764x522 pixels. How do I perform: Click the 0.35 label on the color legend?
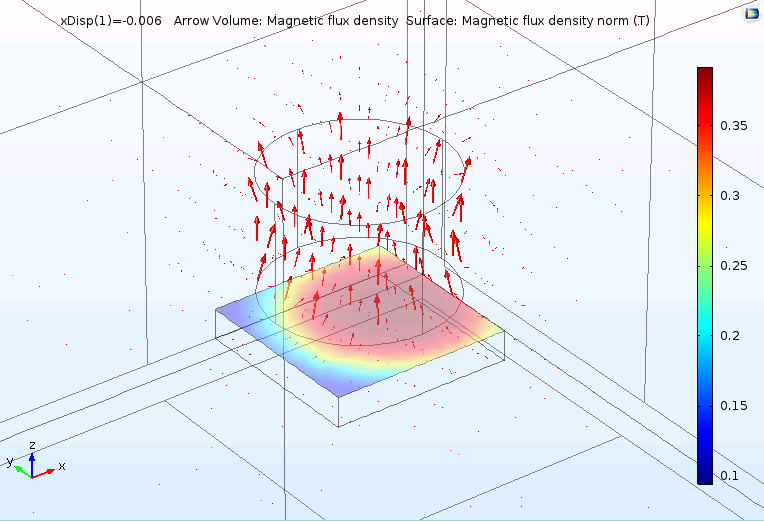pyautogui.click(x=735, y=125)
